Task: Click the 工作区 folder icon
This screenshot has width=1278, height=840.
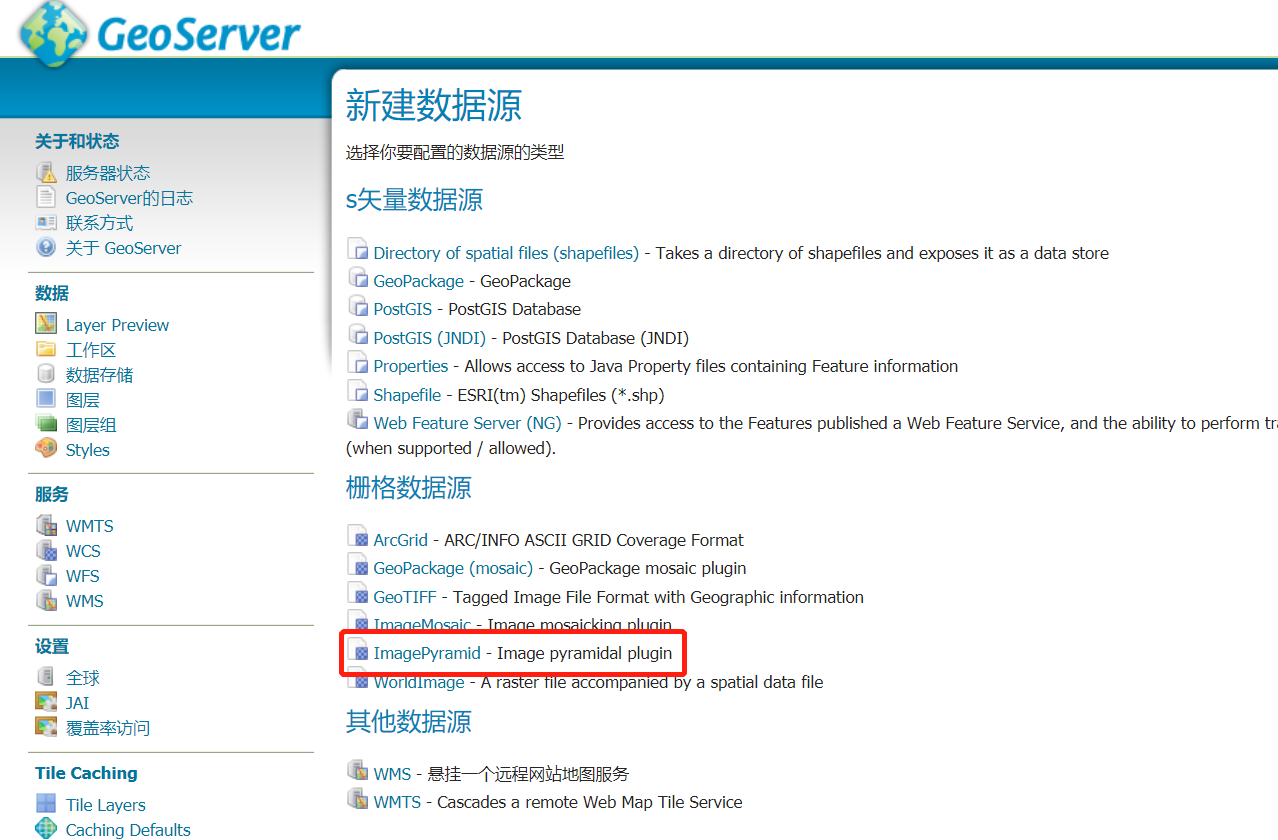Action: click(44, 349)
